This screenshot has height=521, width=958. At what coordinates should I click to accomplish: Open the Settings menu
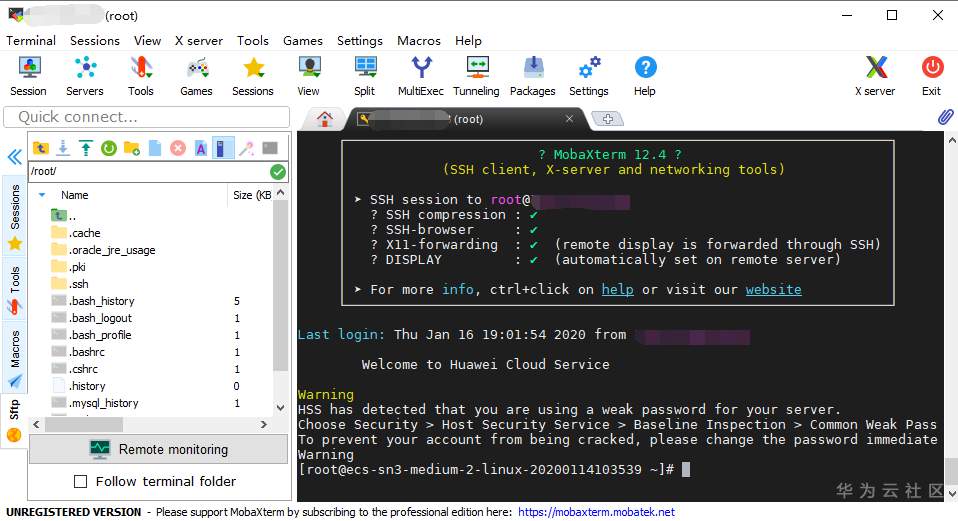click(x=359, y=41)
